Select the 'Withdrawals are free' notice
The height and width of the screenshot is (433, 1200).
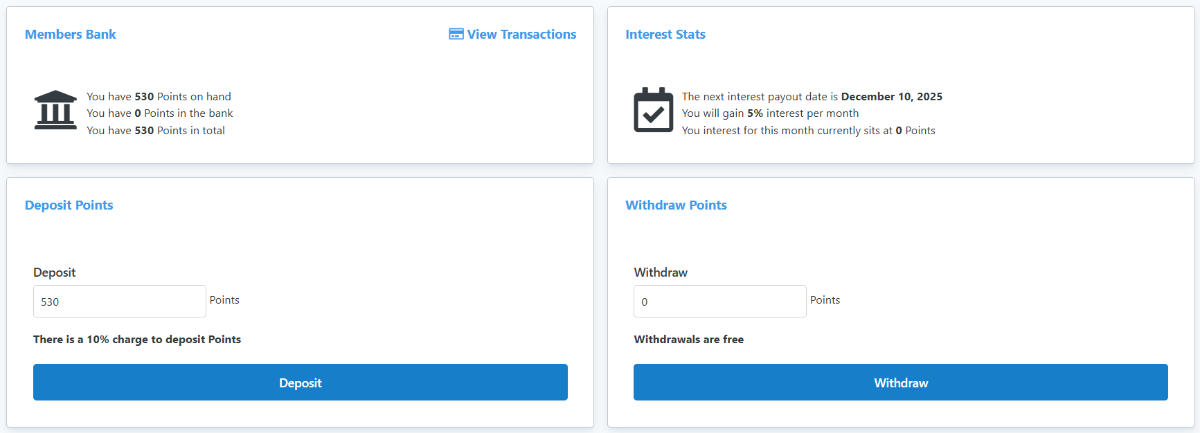688,339
